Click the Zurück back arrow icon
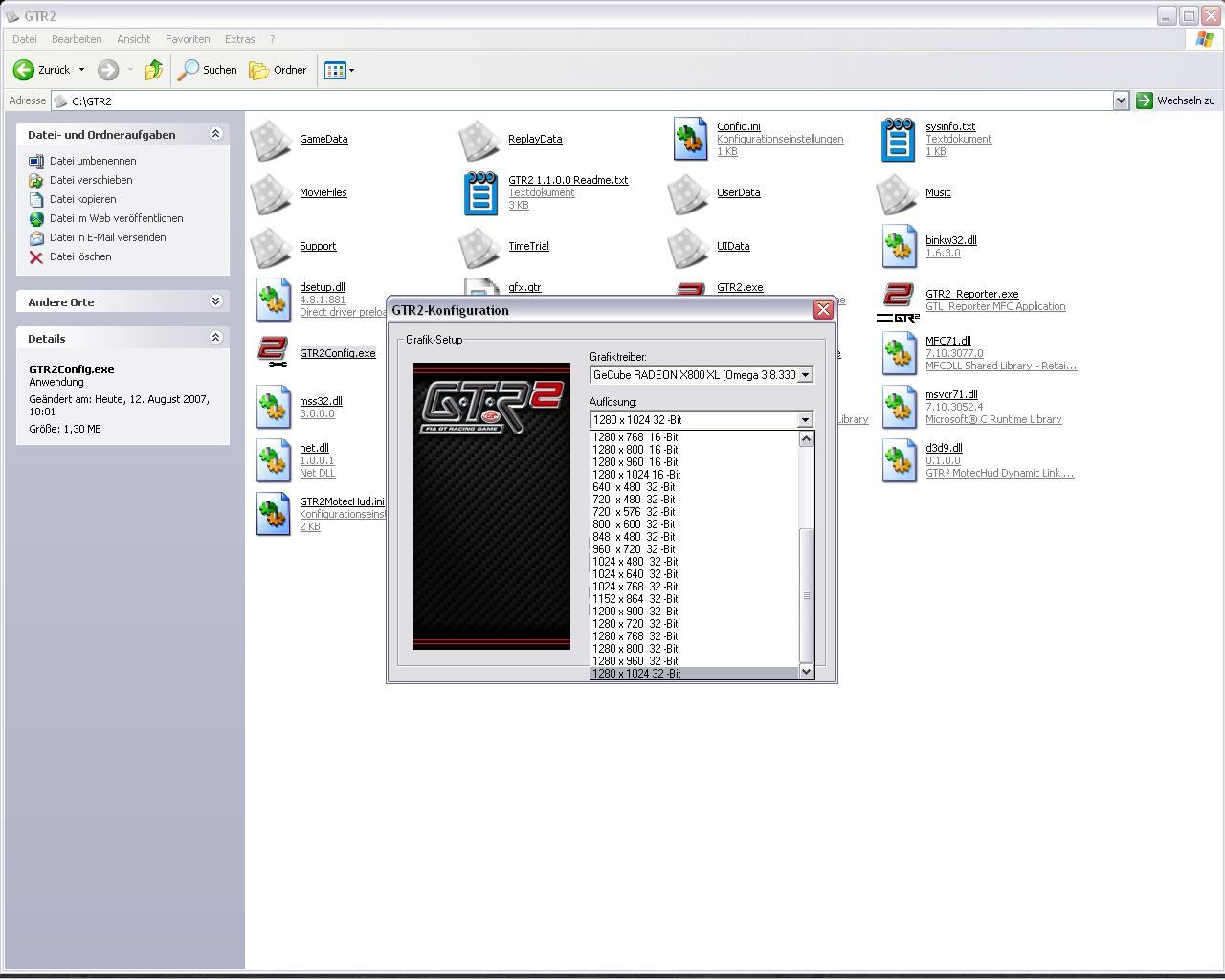This screenshot has height=980, width=1225. [x=24, y=70]
